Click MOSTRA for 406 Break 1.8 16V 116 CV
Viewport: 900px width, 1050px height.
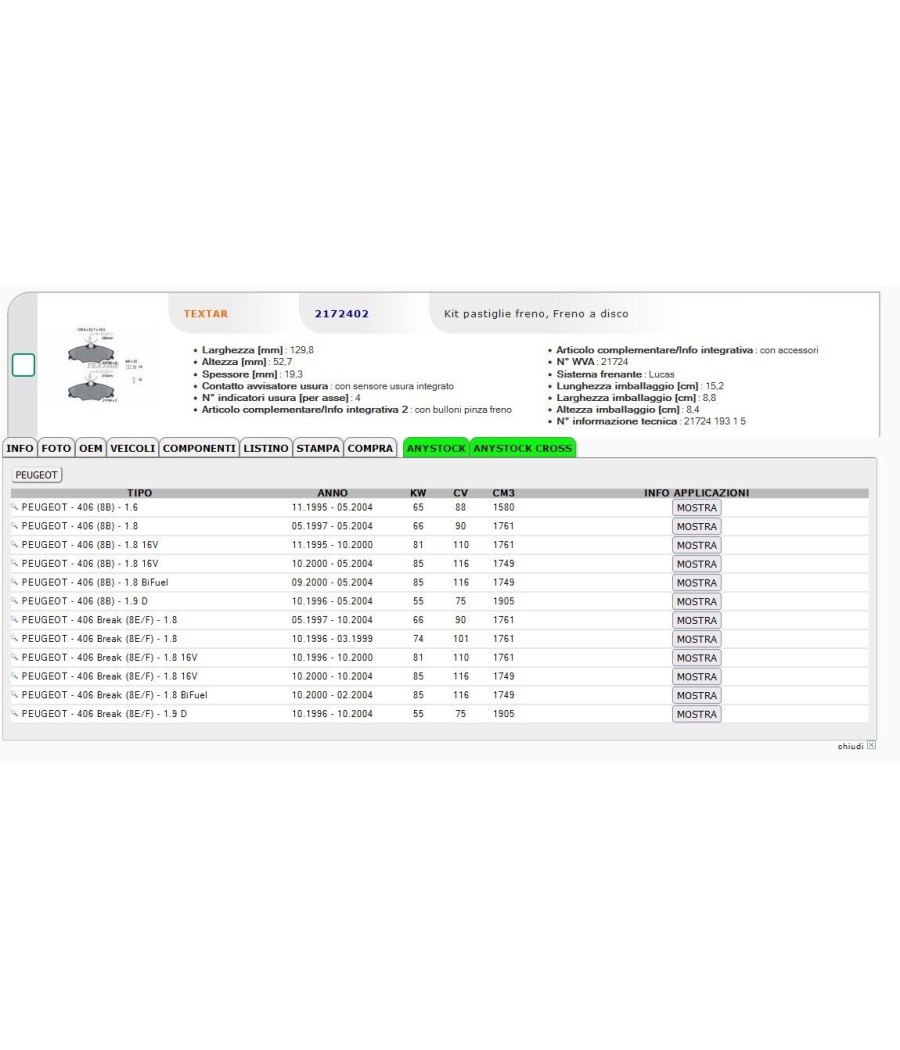(696, 676)
